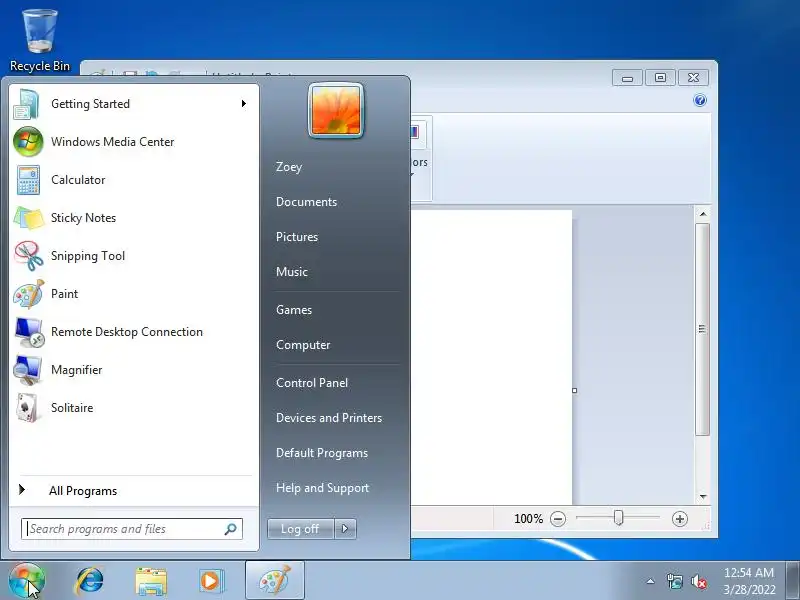Image resolution: width=800 pixels, height=600 pixels.
Task: Open the Music library
Action: [292, 272]
